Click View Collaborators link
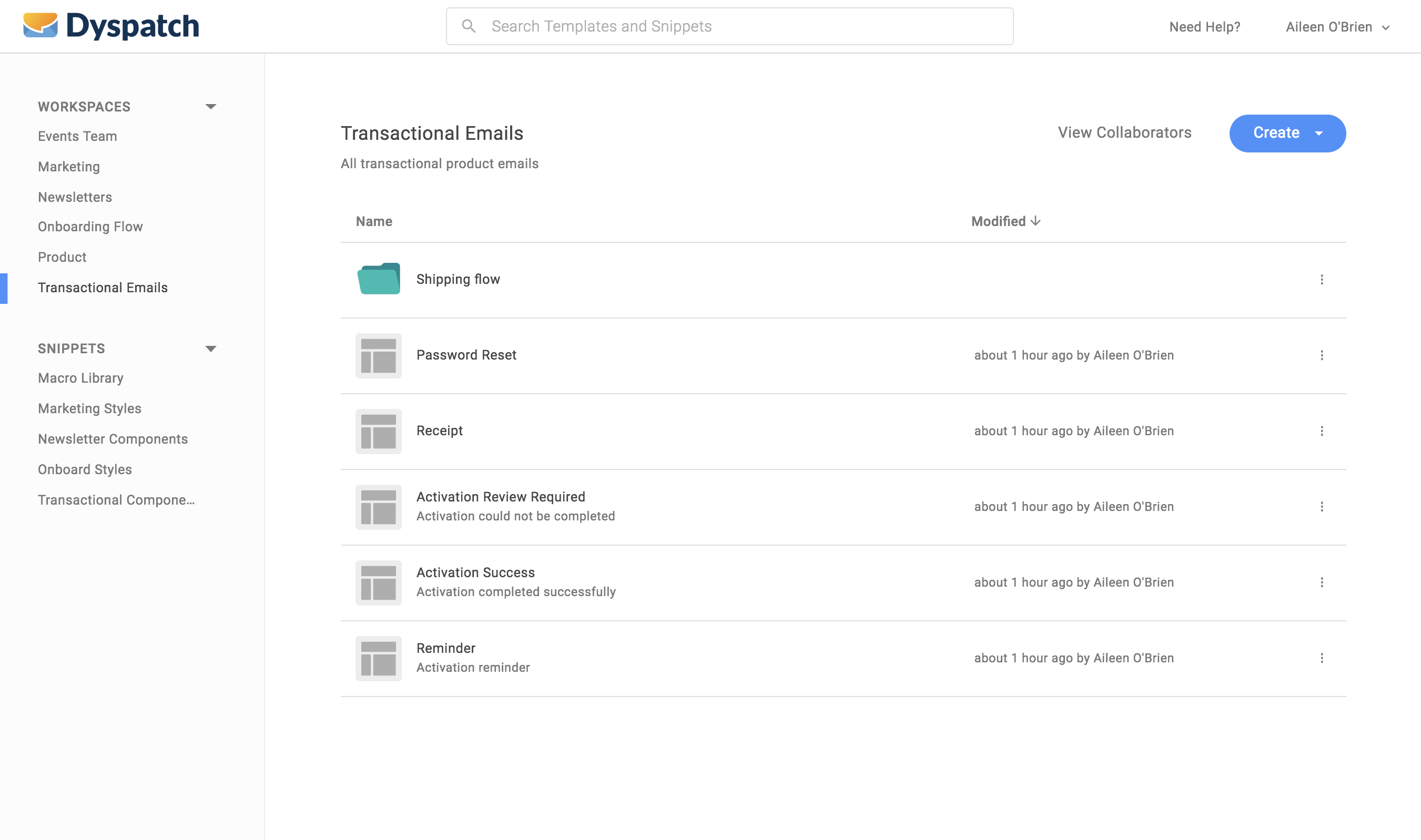The width and height of the screenshot is (1421, 840). tap(1124, 132)
